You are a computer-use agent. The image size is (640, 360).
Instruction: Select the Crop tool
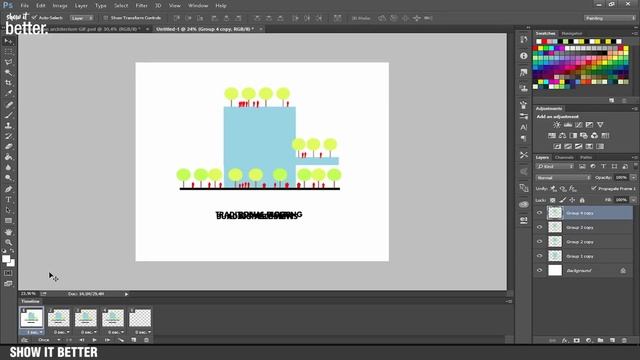(x=8, y=83)
